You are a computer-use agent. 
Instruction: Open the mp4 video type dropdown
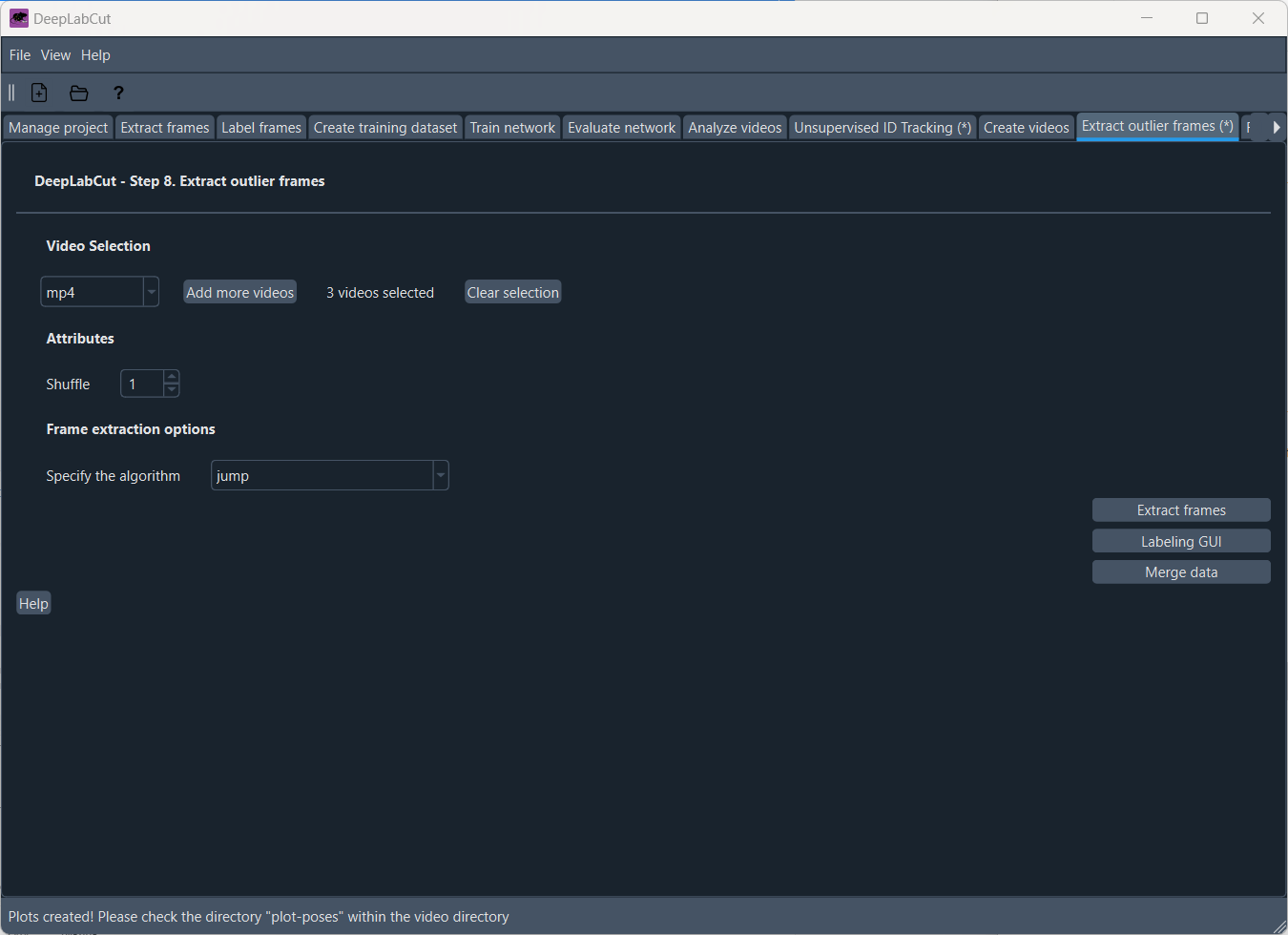(99, 292)
